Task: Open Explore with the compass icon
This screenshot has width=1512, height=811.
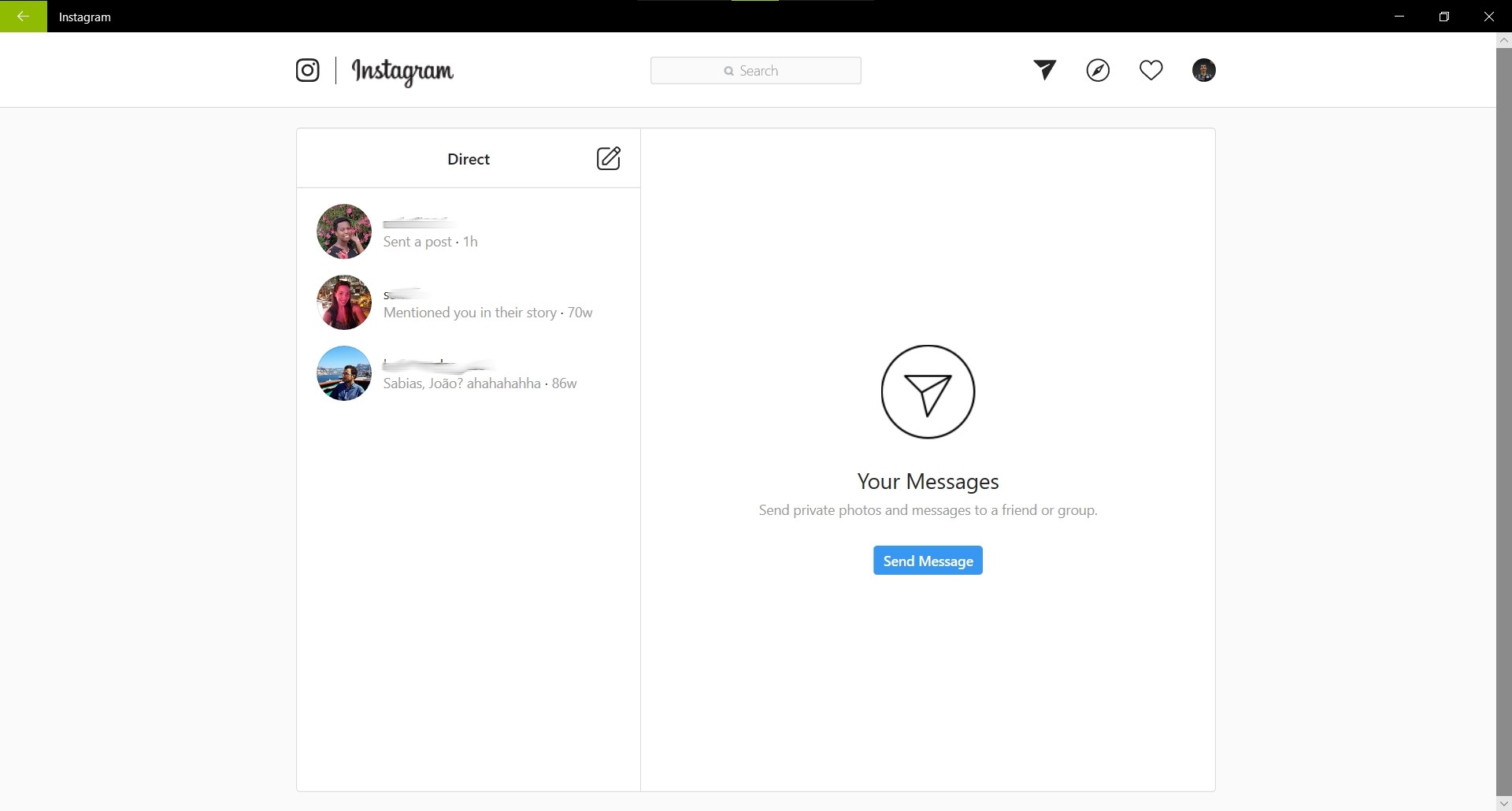Action: (1098, 70)
